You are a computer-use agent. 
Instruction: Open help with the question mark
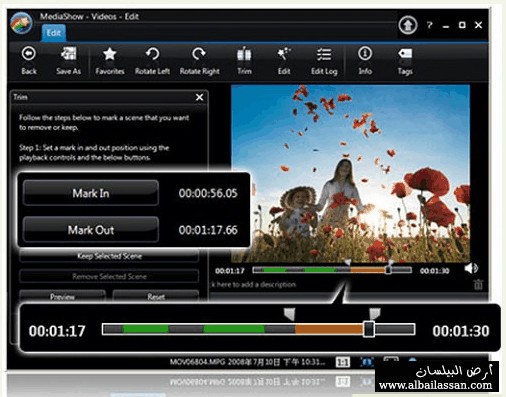430,25
